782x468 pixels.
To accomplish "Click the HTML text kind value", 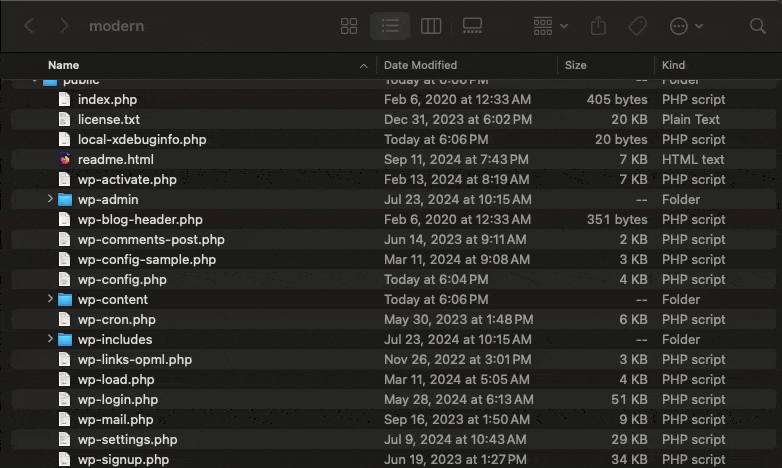I will pos(693,160).
